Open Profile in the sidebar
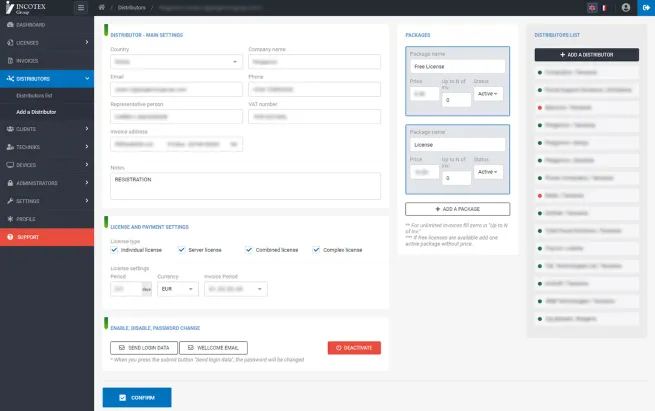The height and width of the screenshot is (411, 655). [x=47, y=219]
